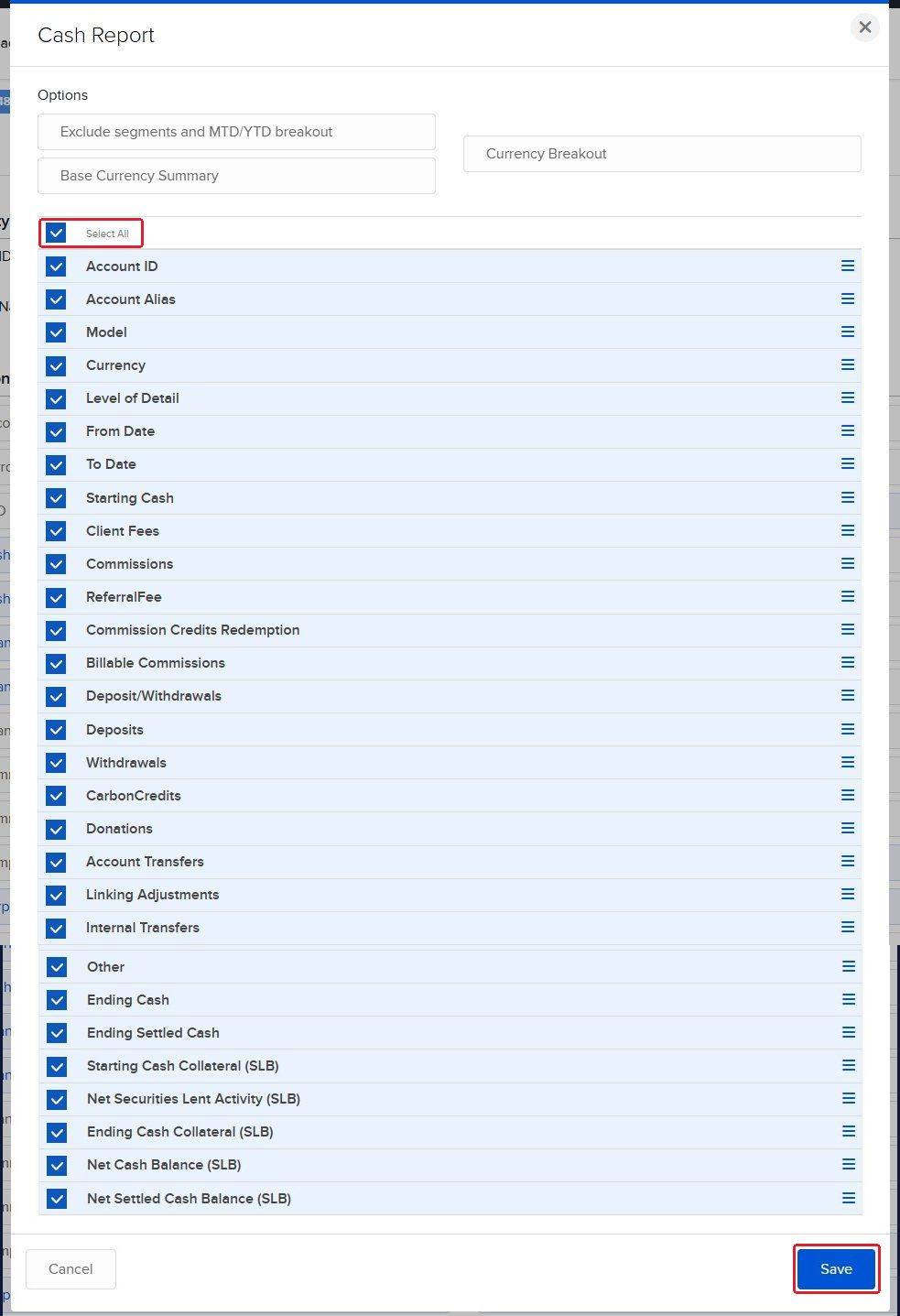Uncheck the Level of Detail checkbox

[x=56, y=398]
